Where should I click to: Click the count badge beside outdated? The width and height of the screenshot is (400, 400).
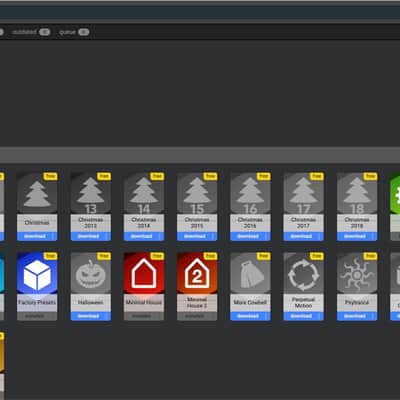(44, 32)
